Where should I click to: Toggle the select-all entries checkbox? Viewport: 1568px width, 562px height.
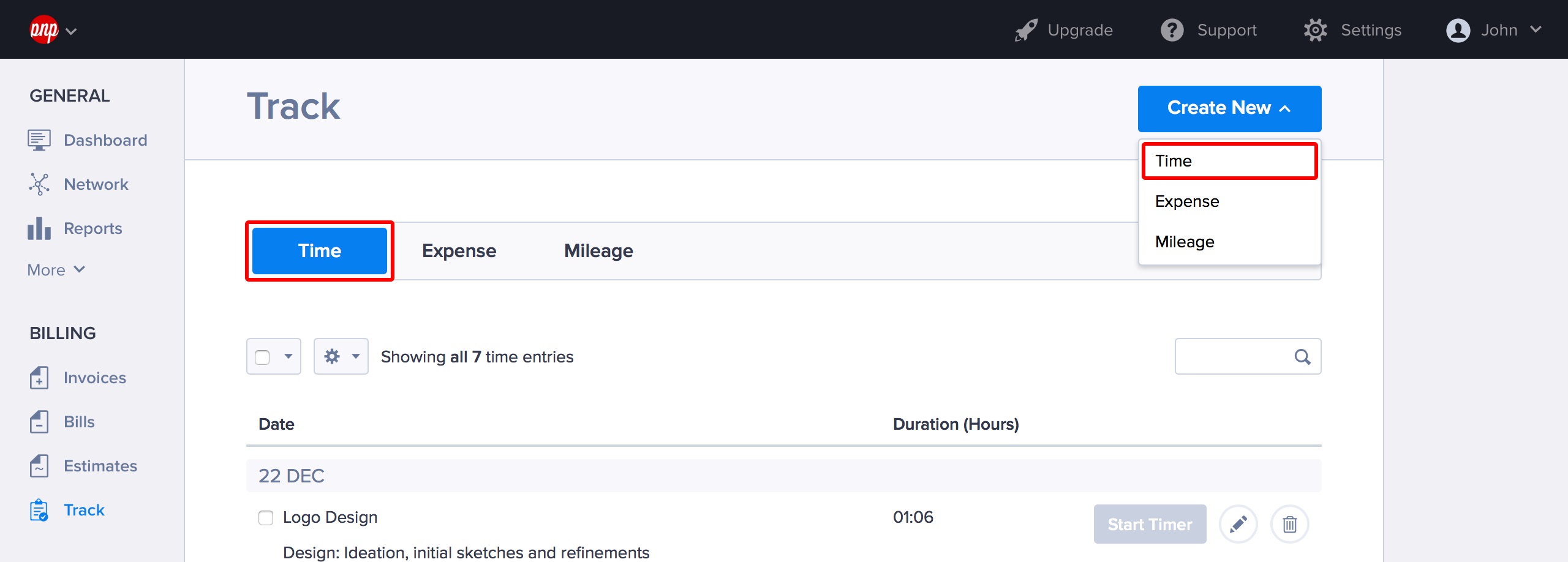(x=262, y=357)
